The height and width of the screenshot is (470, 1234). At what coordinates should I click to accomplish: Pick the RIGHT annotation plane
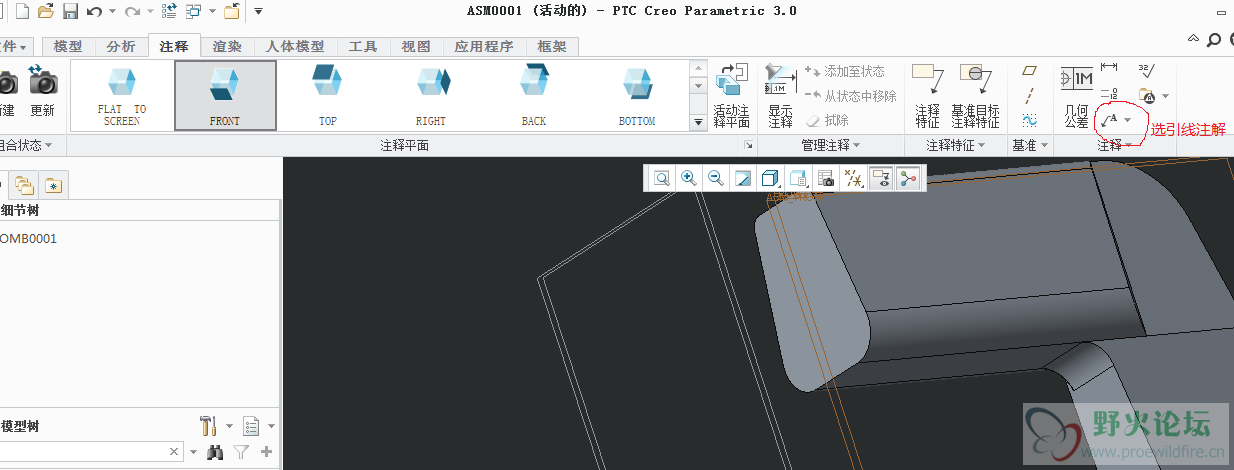click(431, 95)
